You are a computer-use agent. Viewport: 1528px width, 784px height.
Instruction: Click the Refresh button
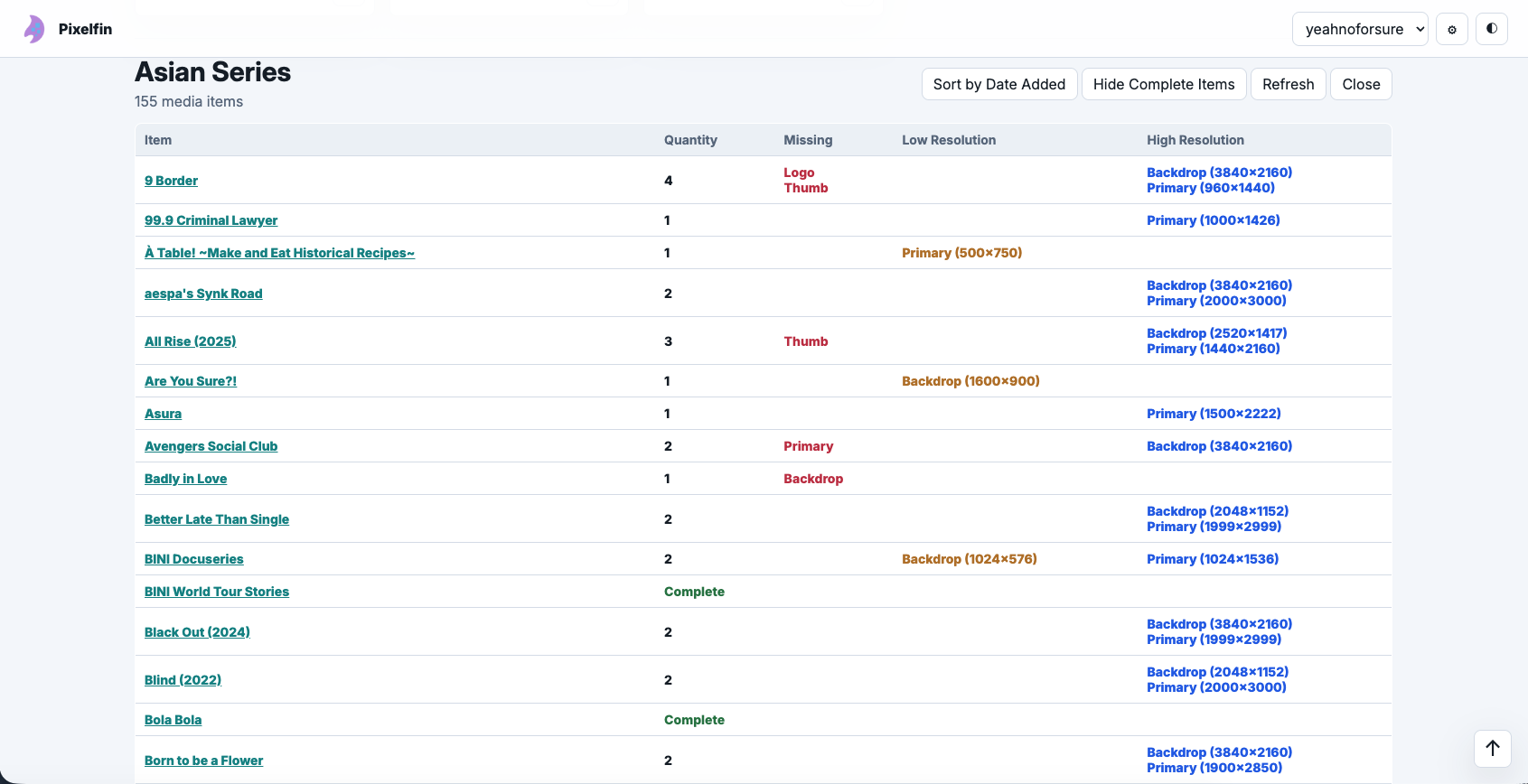(1289, 84)
